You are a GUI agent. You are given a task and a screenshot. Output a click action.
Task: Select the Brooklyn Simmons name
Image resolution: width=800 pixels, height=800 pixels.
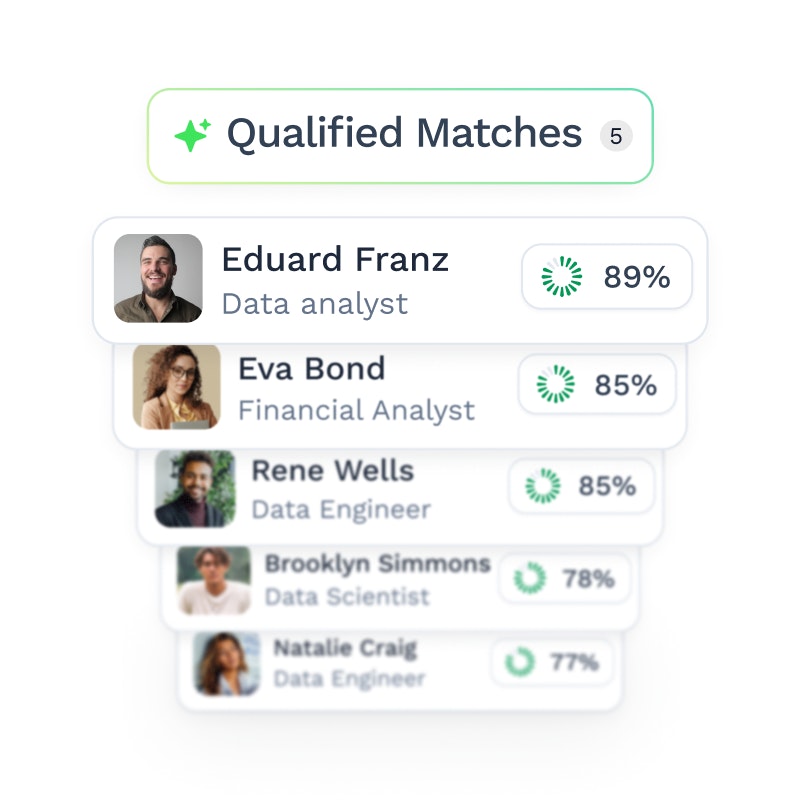point(377,564)
